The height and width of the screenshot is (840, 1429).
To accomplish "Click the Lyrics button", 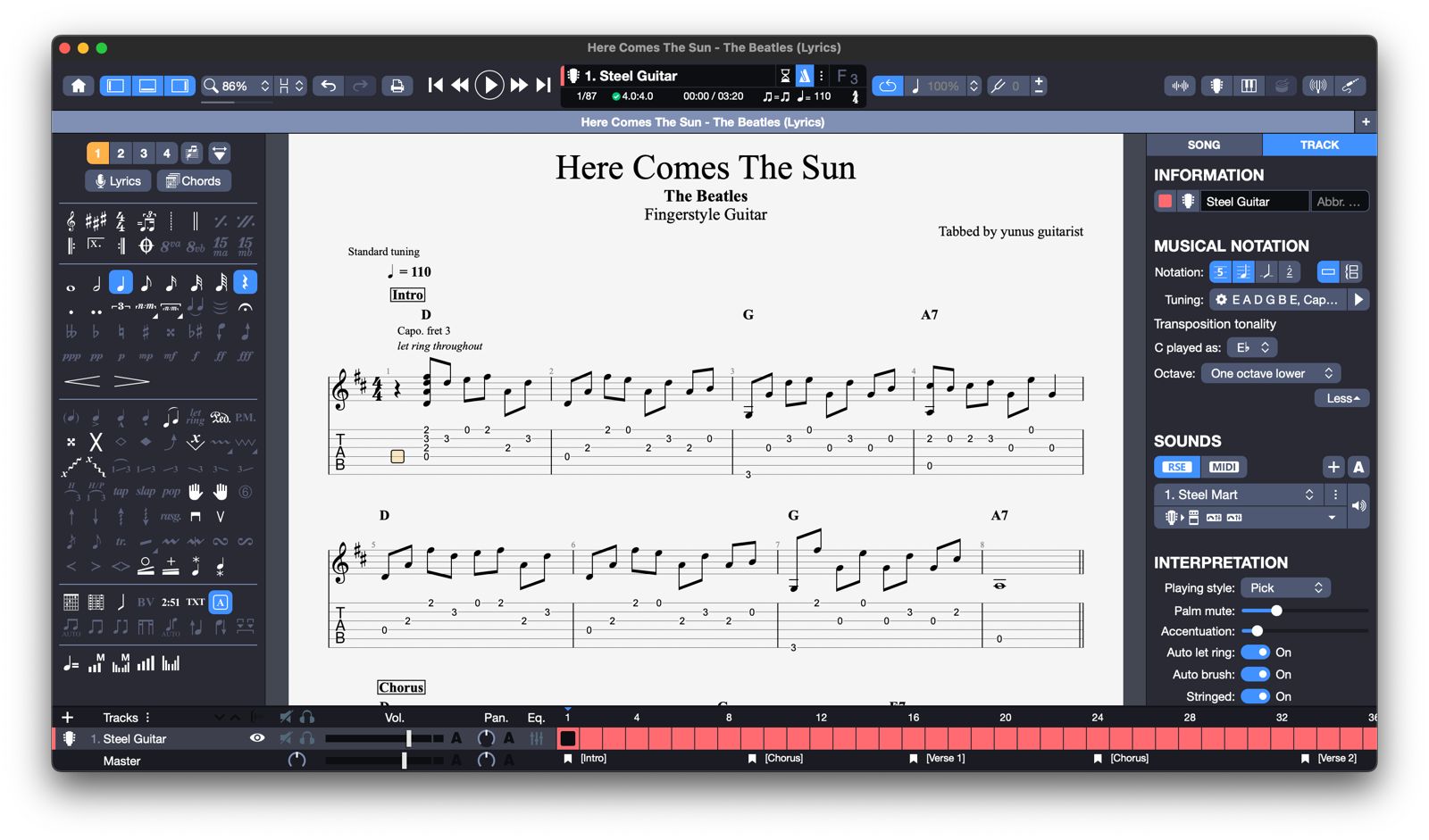I will tap(118, 181).
